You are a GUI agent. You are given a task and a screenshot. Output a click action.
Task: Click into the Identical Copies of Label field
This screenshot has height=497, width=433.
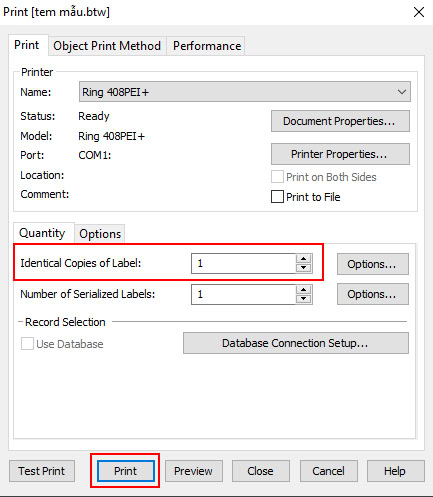tap(243, 263)
